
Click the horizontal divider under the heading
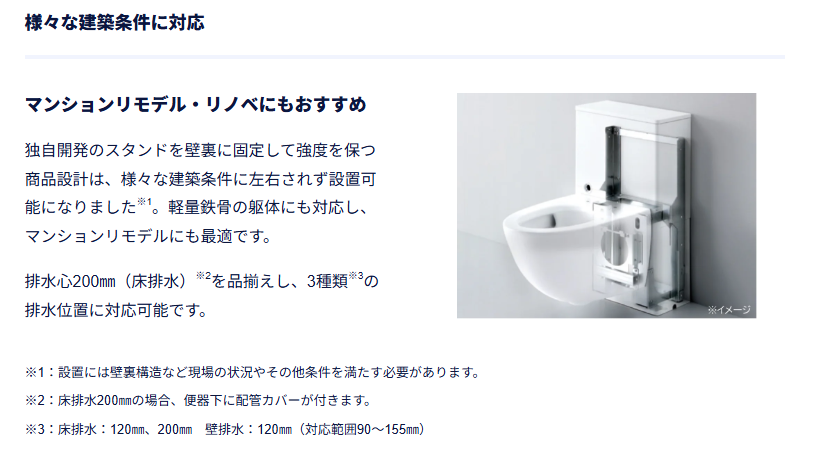[x=405, y=57]
